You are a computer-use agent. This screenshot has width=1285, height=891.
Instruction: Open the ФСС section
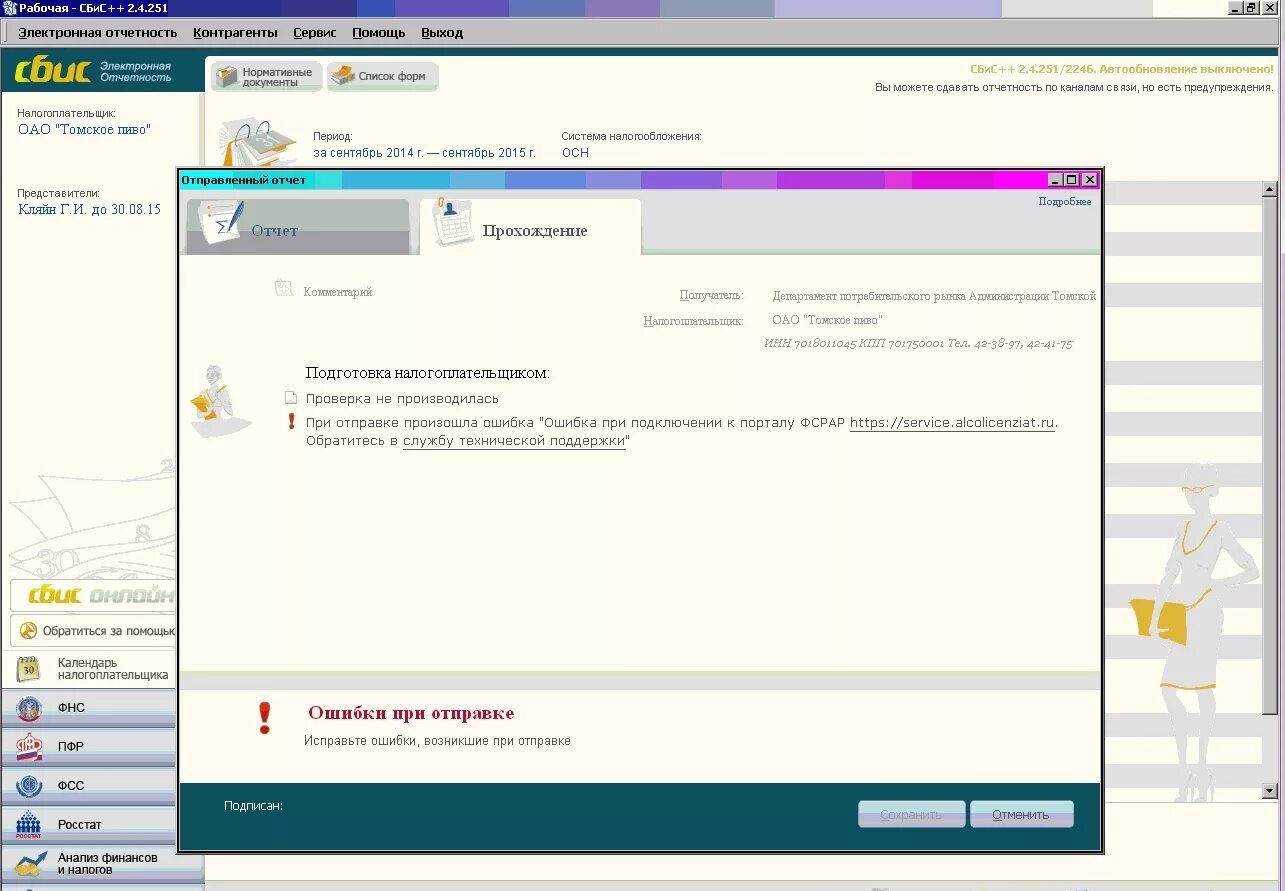[88, 785]
